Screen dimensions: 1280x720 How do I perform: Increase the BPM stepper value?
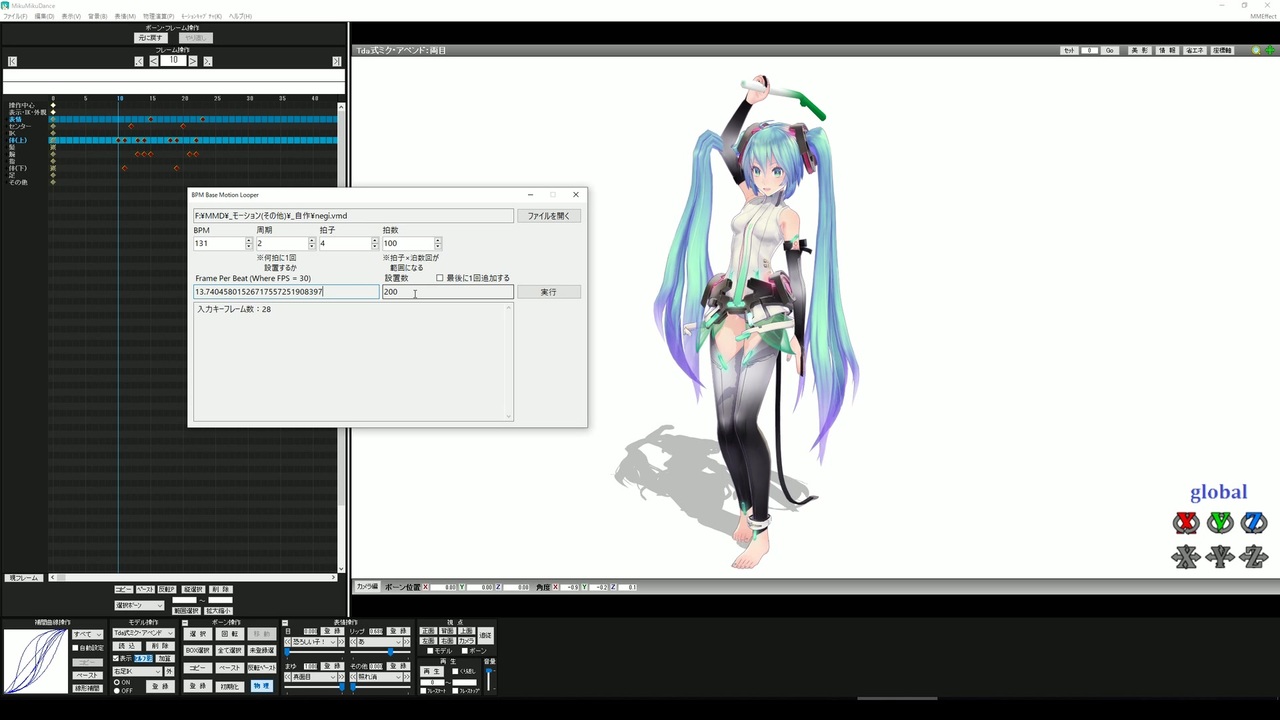point(249,240)
